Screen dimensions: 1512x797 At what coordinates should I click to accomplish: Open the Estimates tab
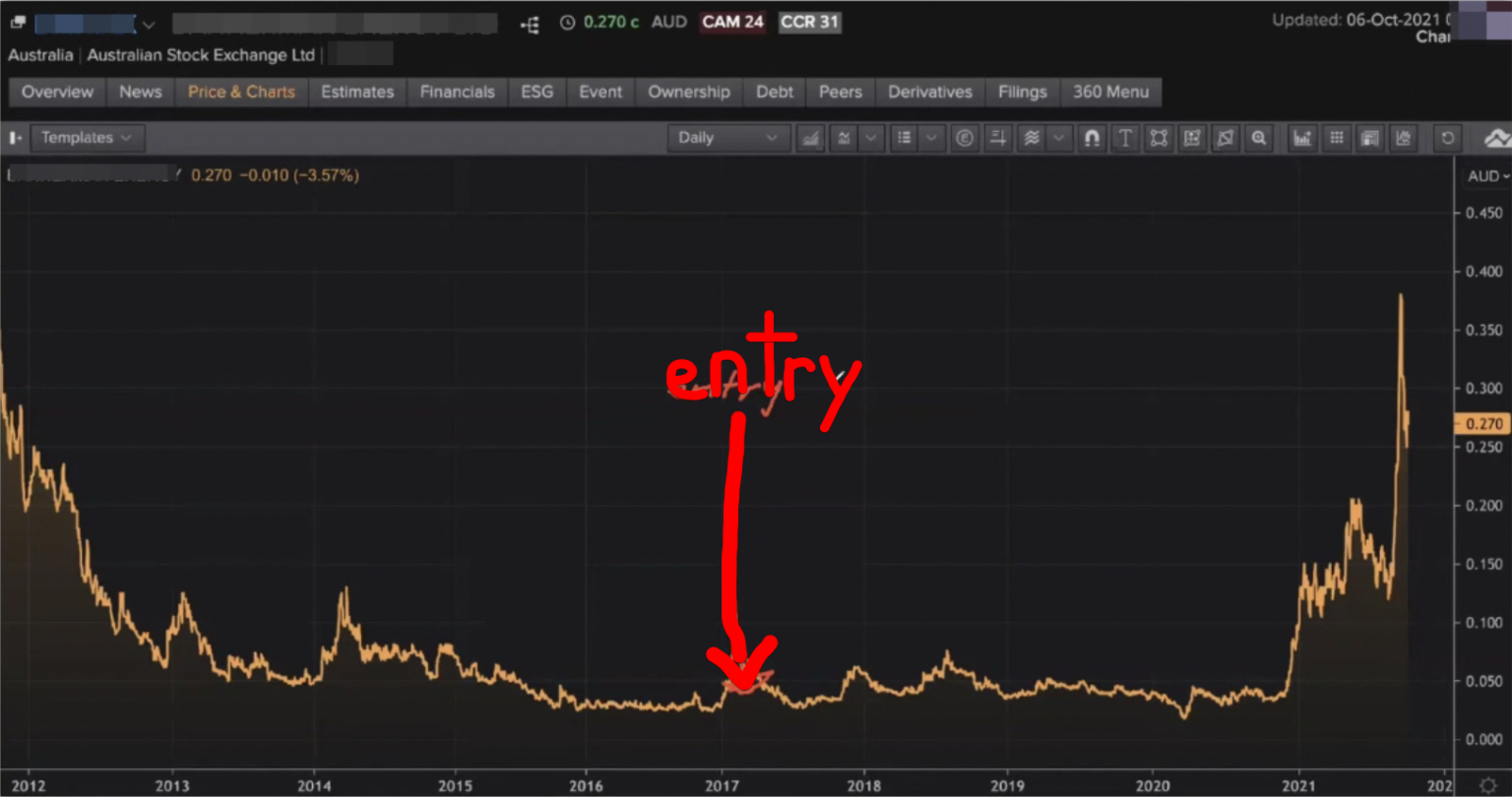tap(357, 92)
